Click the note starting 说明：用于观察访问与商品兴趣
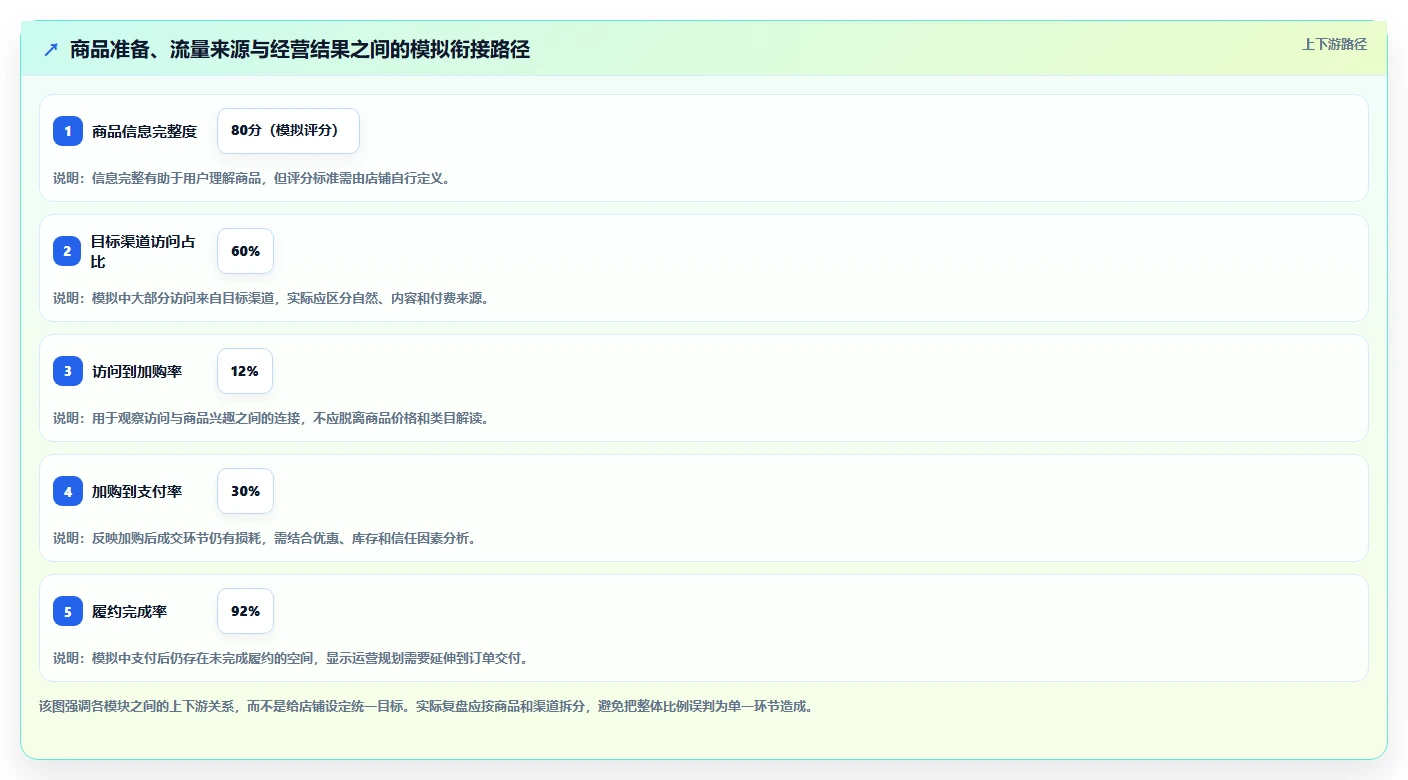 pyautogui.click(x=271, y=418)
